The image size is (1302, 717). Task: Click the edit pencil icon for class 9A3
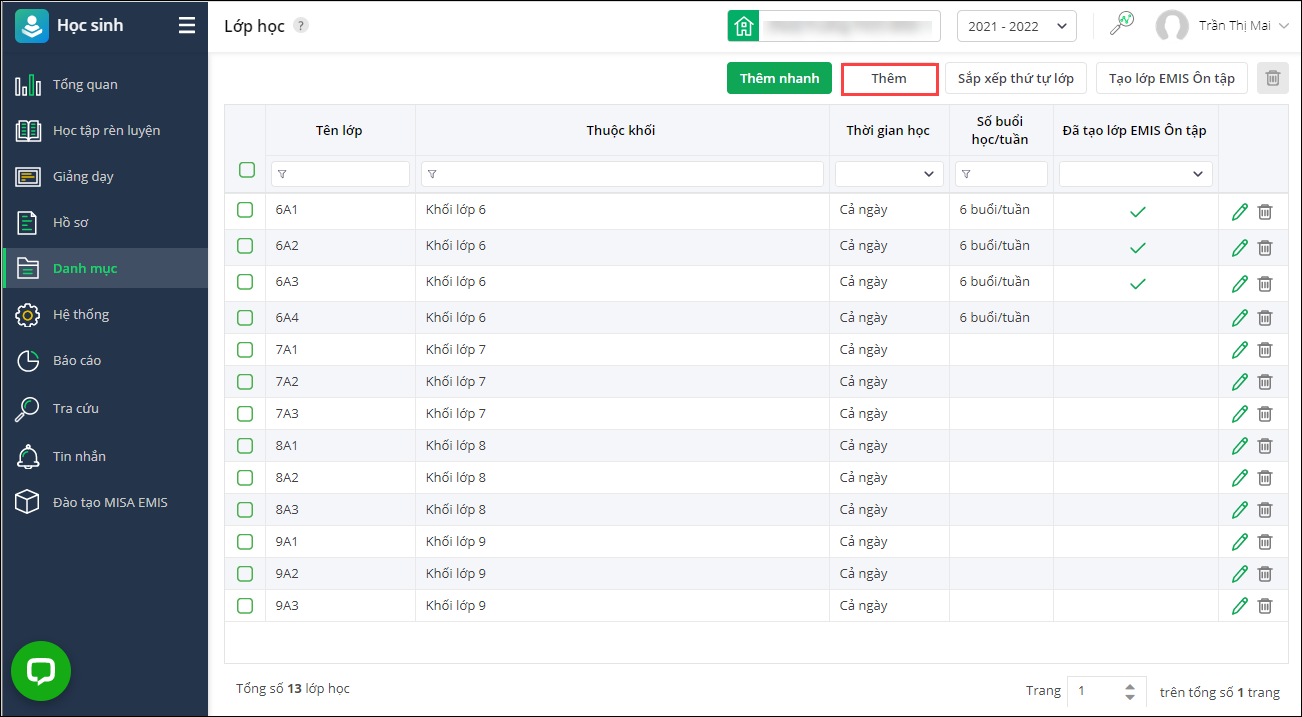(1240, 606)
